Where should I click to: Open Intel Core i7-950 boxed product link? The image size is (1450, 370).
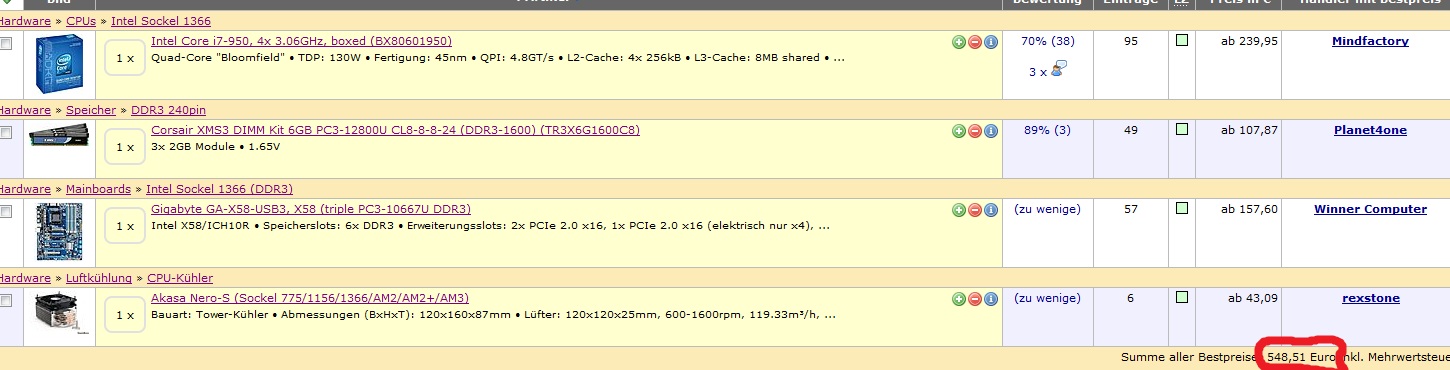point(301,41)
